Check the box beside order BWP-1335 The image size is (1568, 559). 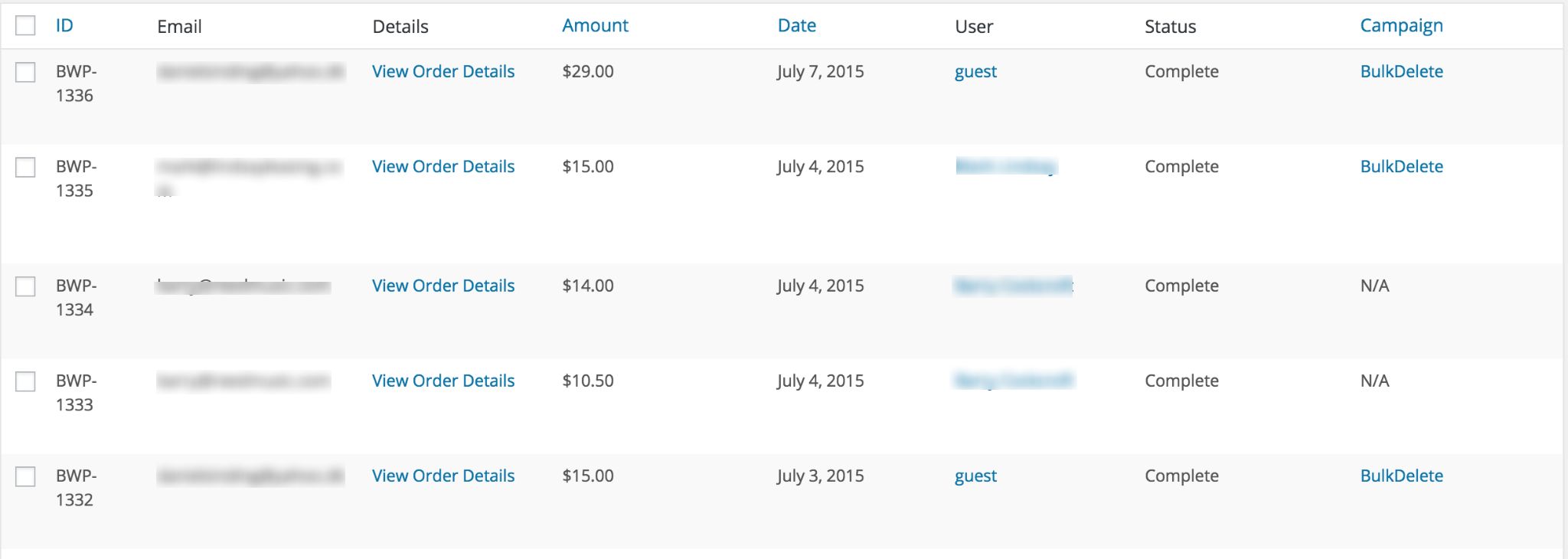coord(25,167)
